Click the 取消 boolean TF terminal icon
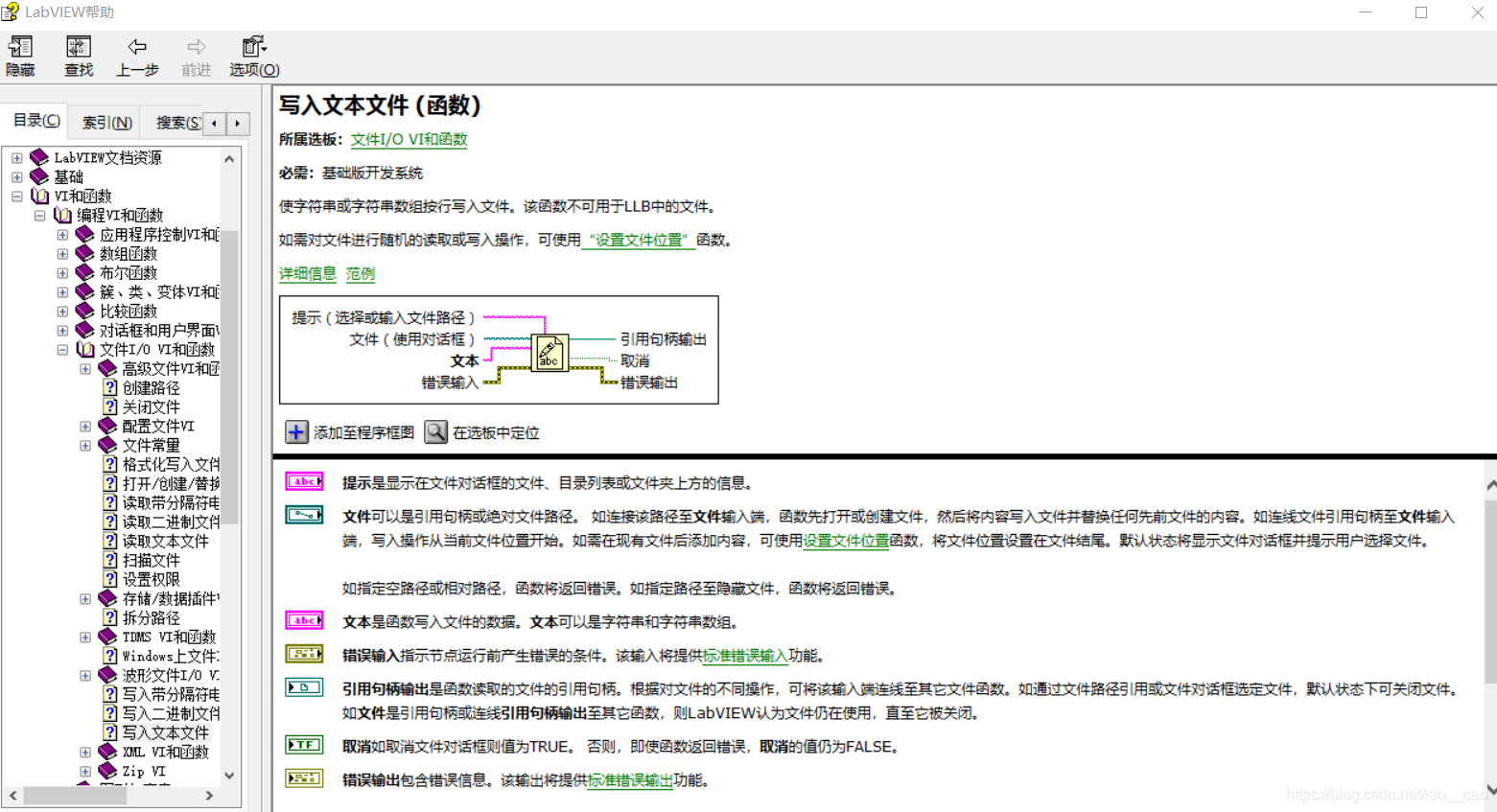The height and width of the screenshot is (812, 1497). coord(304,745)
